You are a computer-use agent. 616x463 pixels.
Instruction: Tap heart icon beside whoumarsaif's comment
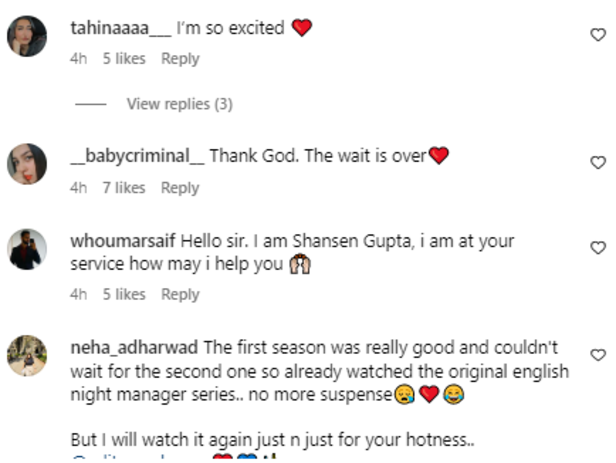(x=598, y=247)
